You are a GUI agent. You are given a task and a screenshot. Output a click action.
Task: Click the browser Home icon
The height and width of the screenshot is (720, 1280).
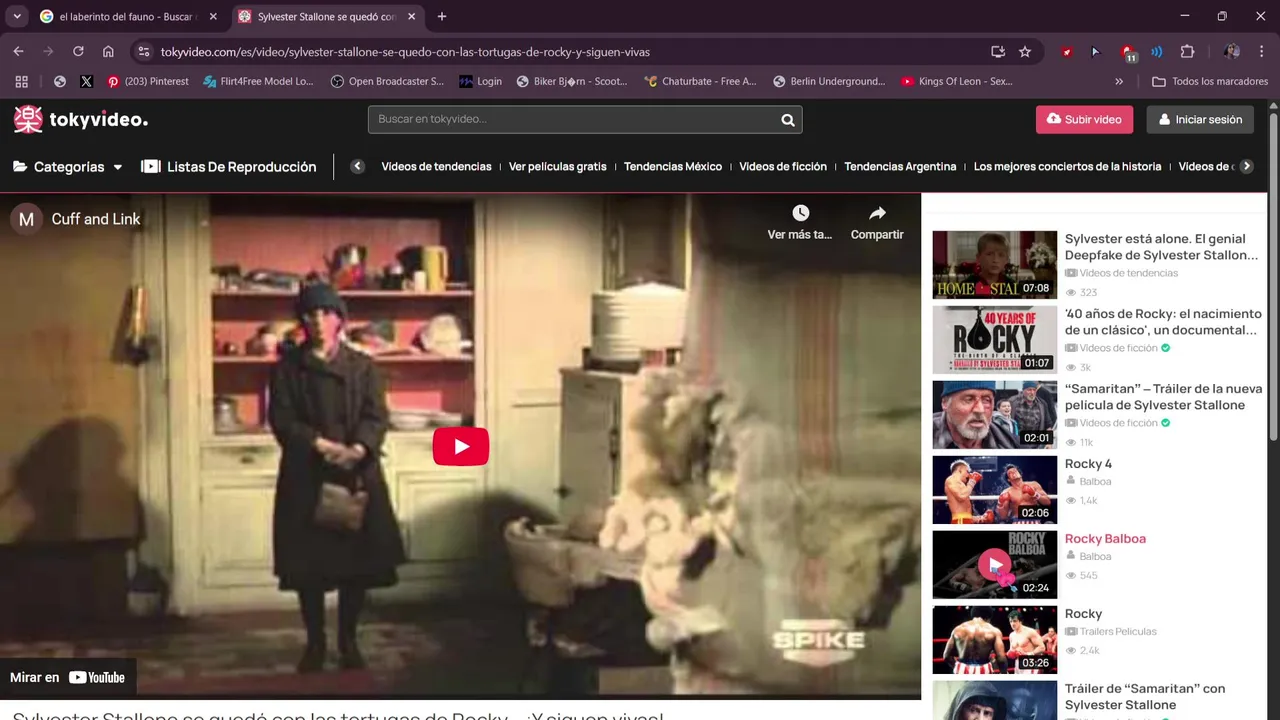[108, 52]
